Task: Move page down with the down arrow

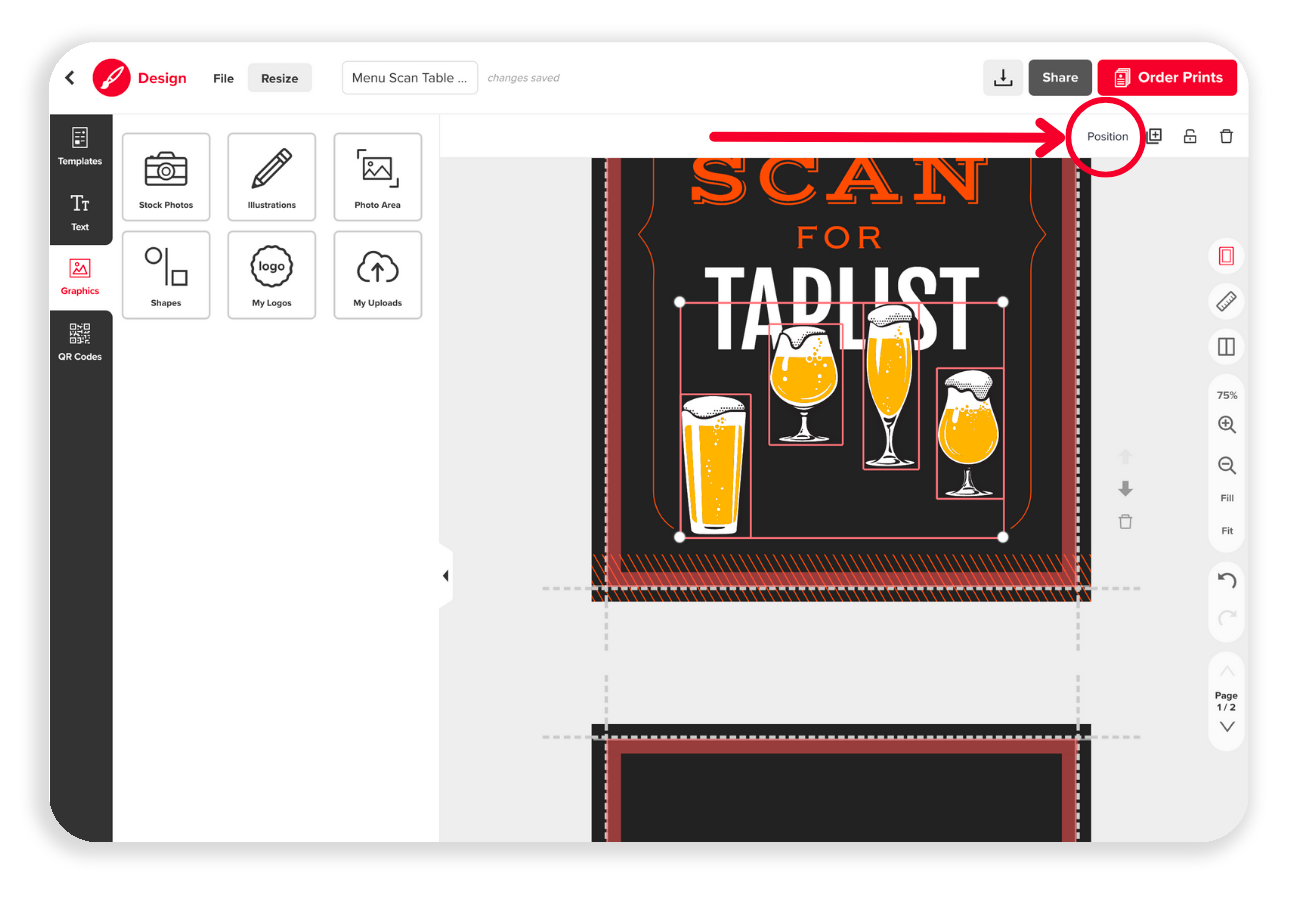Action: pyautogui.click(x=1125, y=489)
